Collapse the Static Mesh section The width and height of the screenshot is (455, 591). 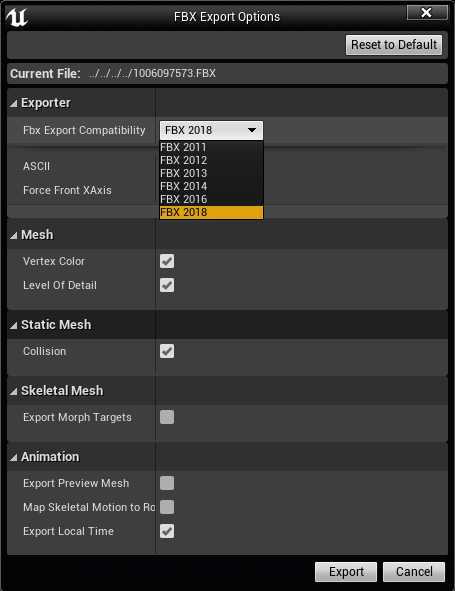14,325
